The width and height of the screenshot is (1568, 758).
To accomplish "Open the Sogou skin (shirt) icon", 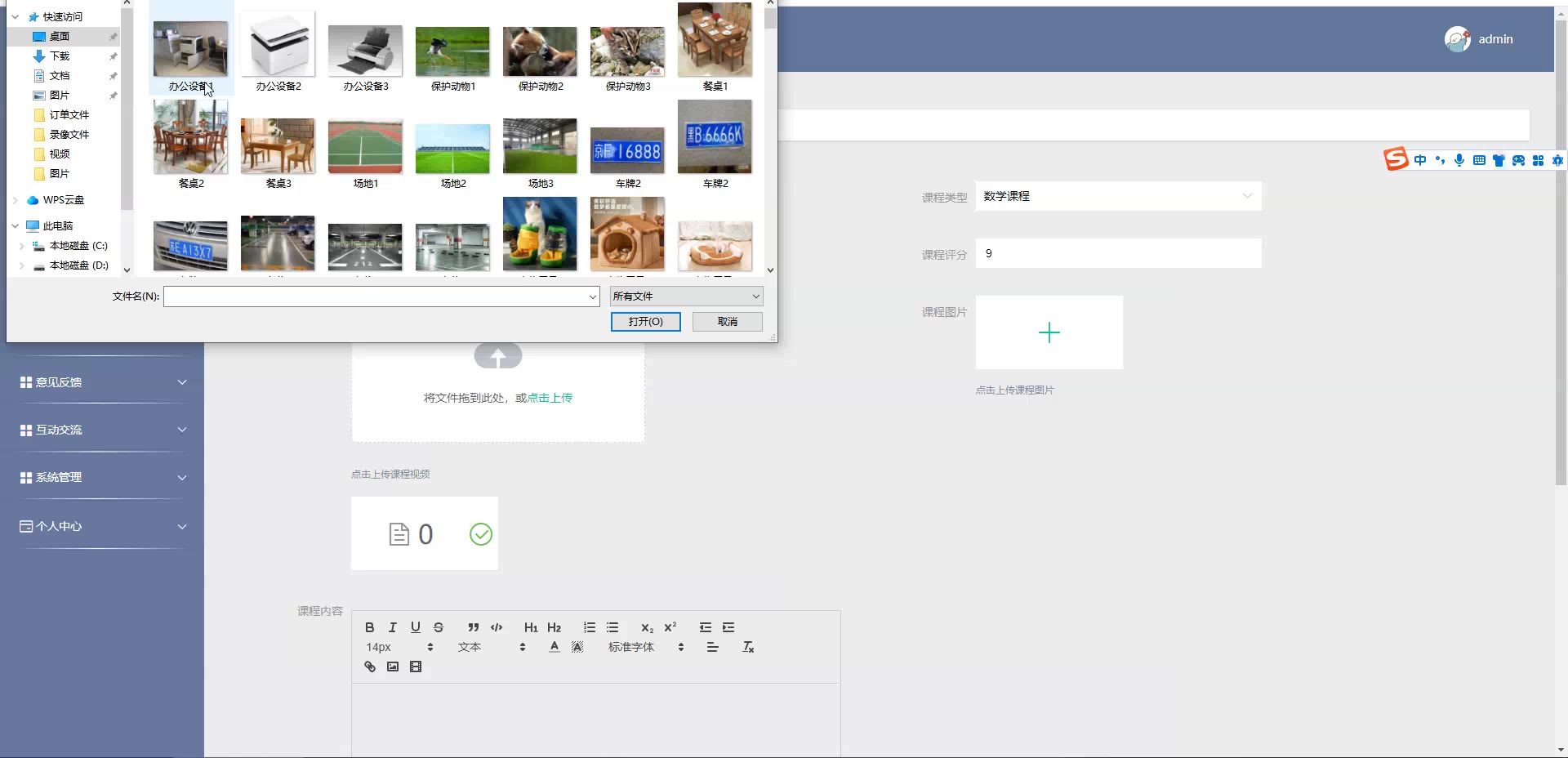I will pos(1499,160).
